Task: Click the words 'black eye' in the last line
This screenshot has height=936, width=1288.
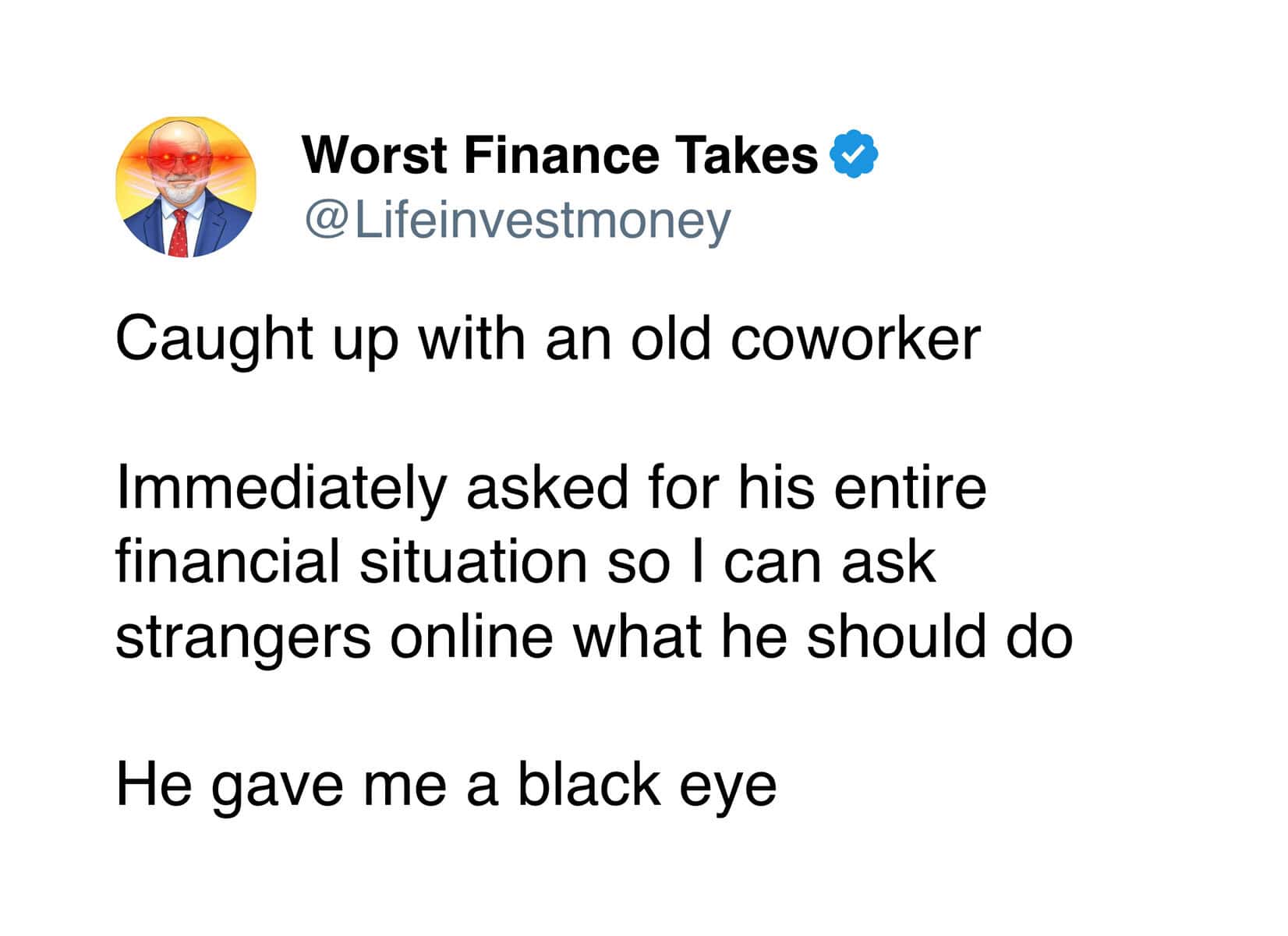Action: [646, 785]
